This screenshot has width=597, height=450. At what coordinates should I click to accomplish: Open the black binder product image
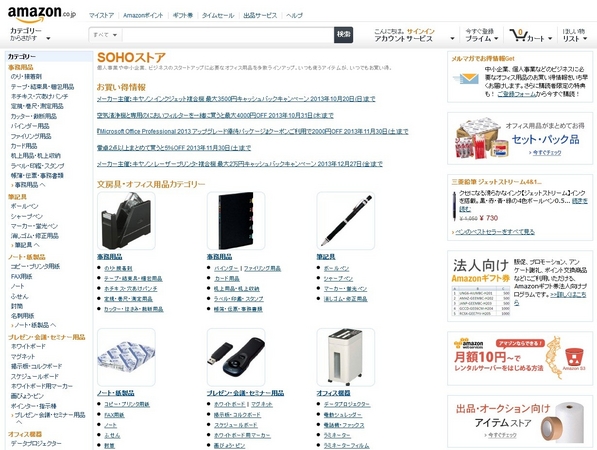point(236,221)
